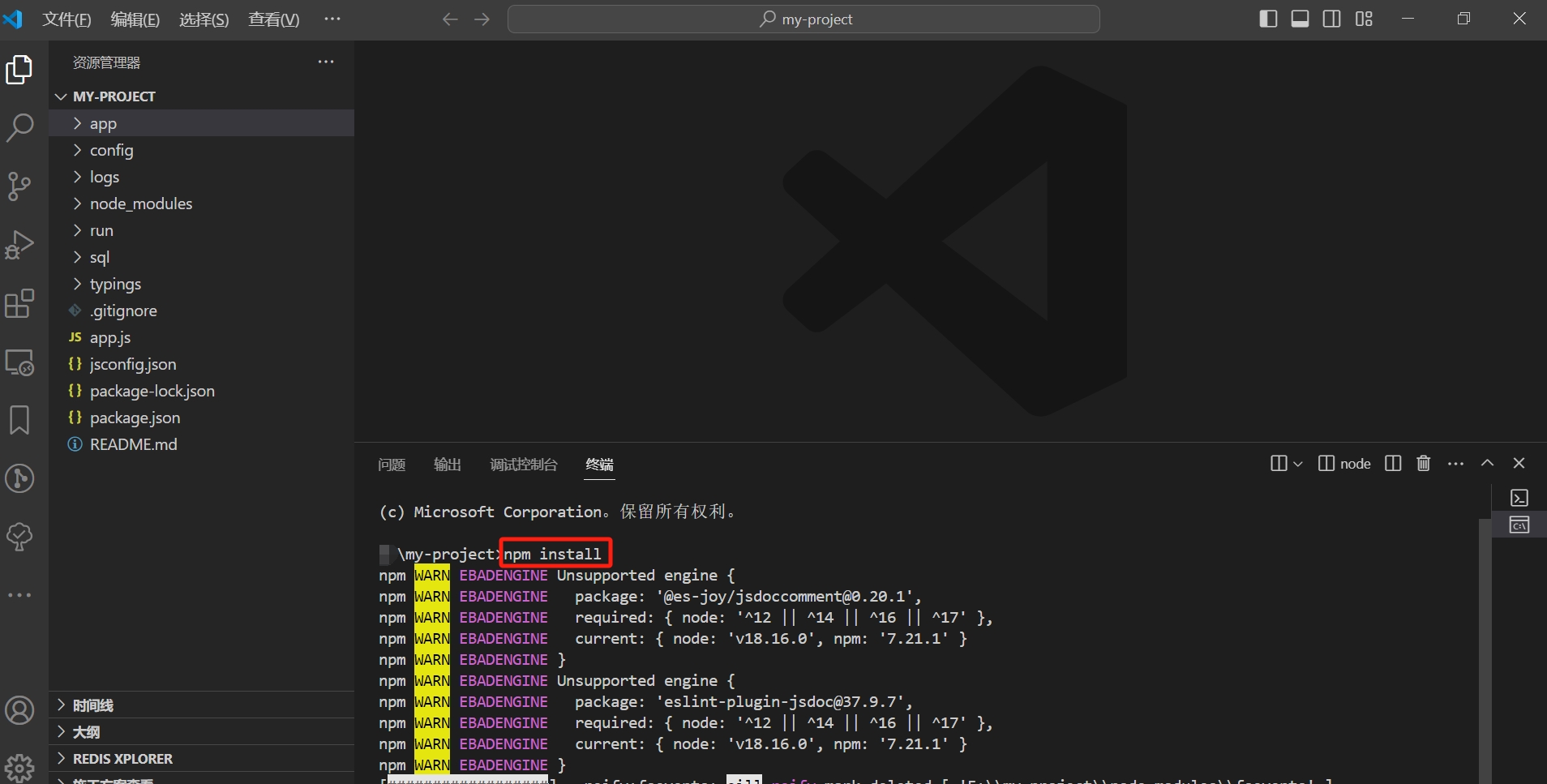1547x784 pixels.
Task: Toggle the secondary side bar layout button
Action: (x=1331, y=19)
